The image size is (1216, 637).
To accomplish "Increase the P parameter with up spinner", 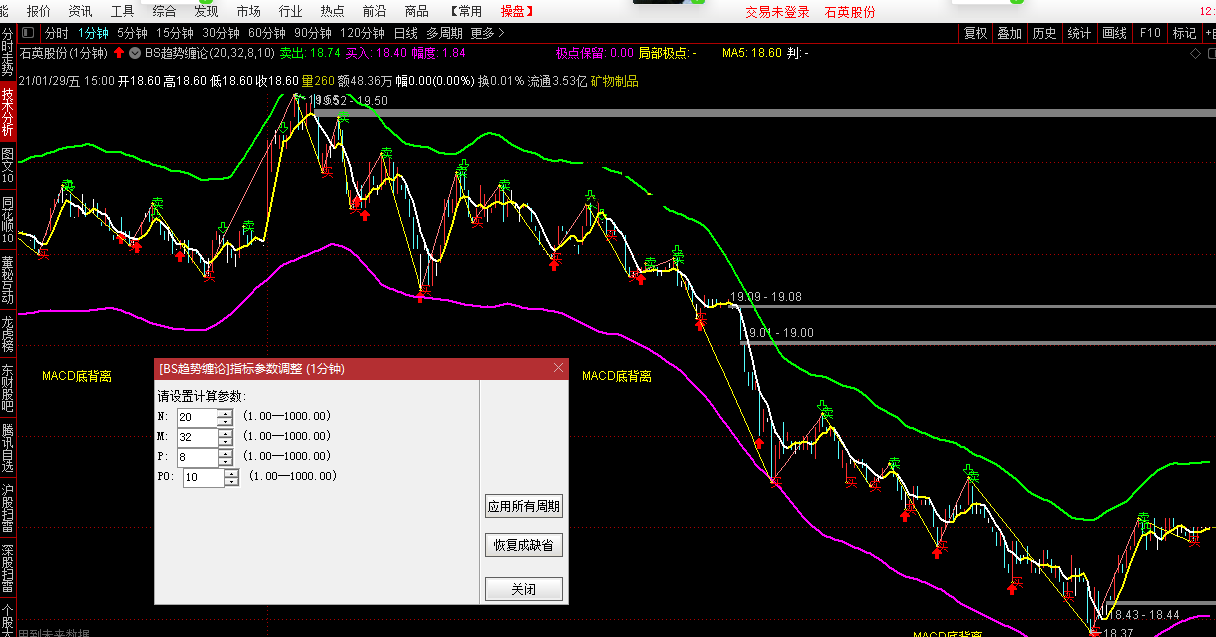I will click(x=224, y=453).
